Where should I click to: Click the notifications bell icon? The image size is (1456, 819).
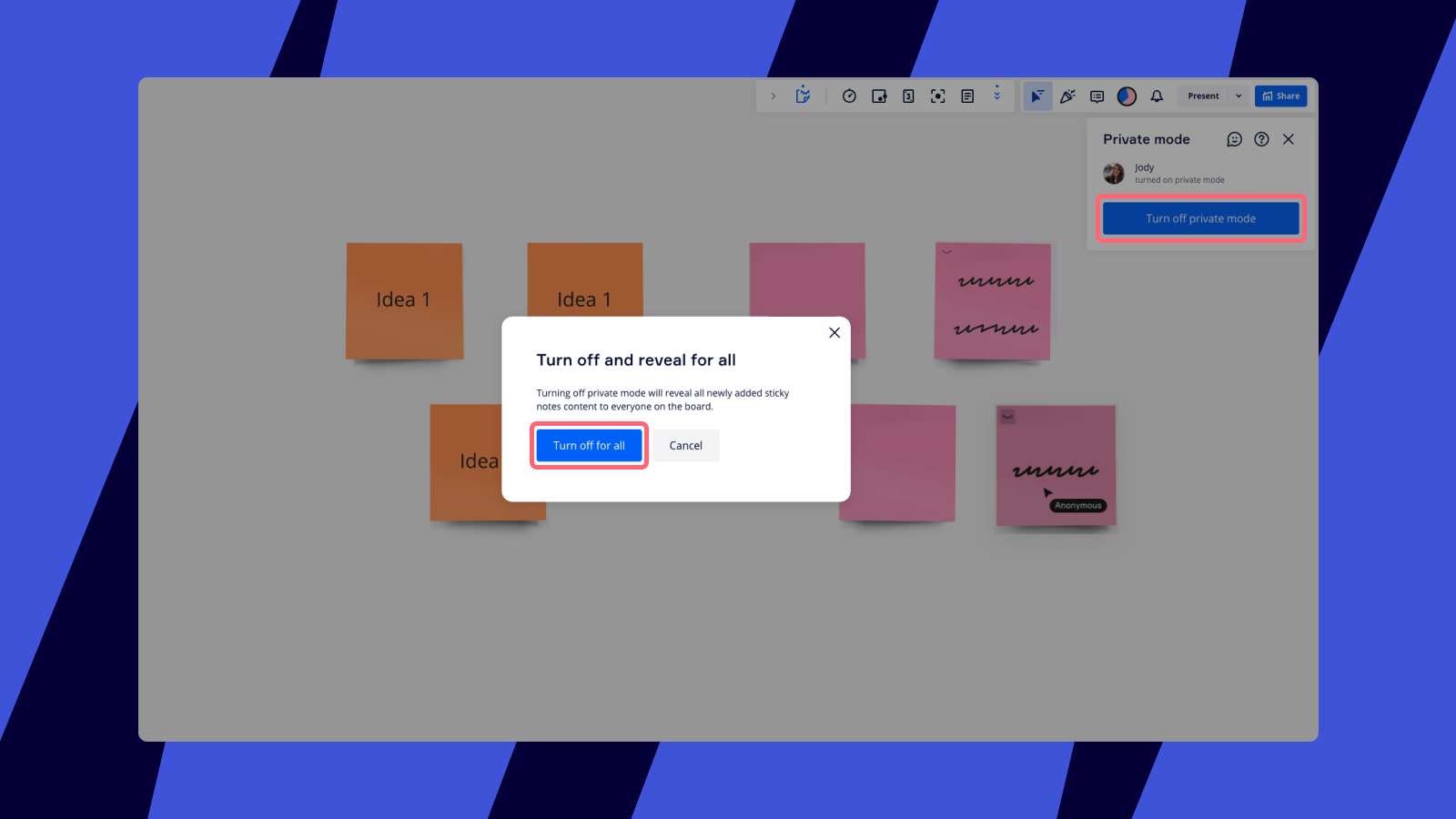(x=1157, y=96)
